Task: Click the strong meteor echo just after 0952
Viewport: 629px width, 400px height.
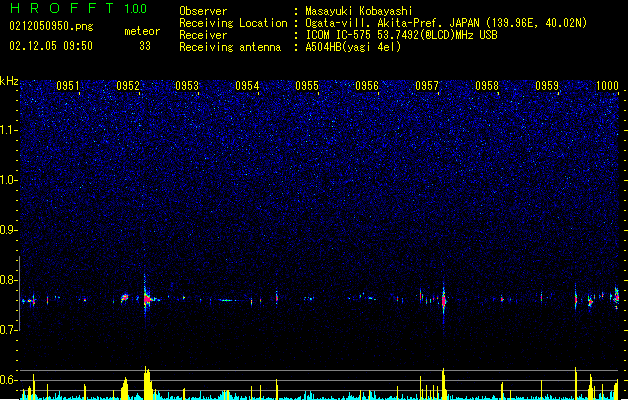Action: click(x=147, y=298)
